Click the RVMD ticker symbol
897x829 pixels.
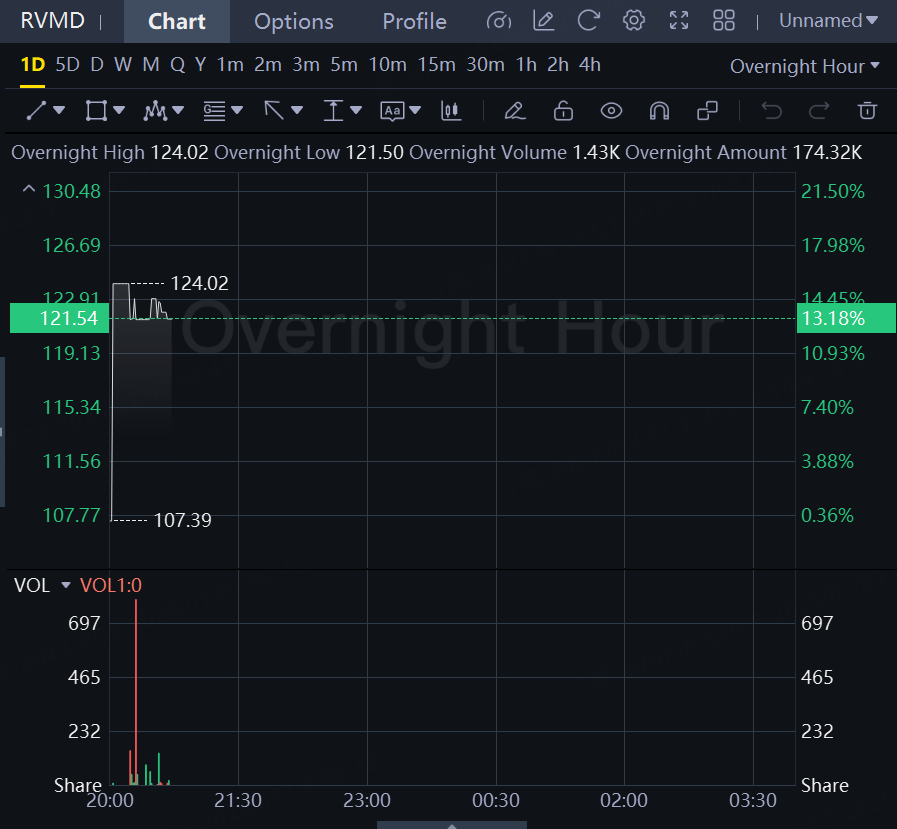pyautogui.click(x=52, y=21)
